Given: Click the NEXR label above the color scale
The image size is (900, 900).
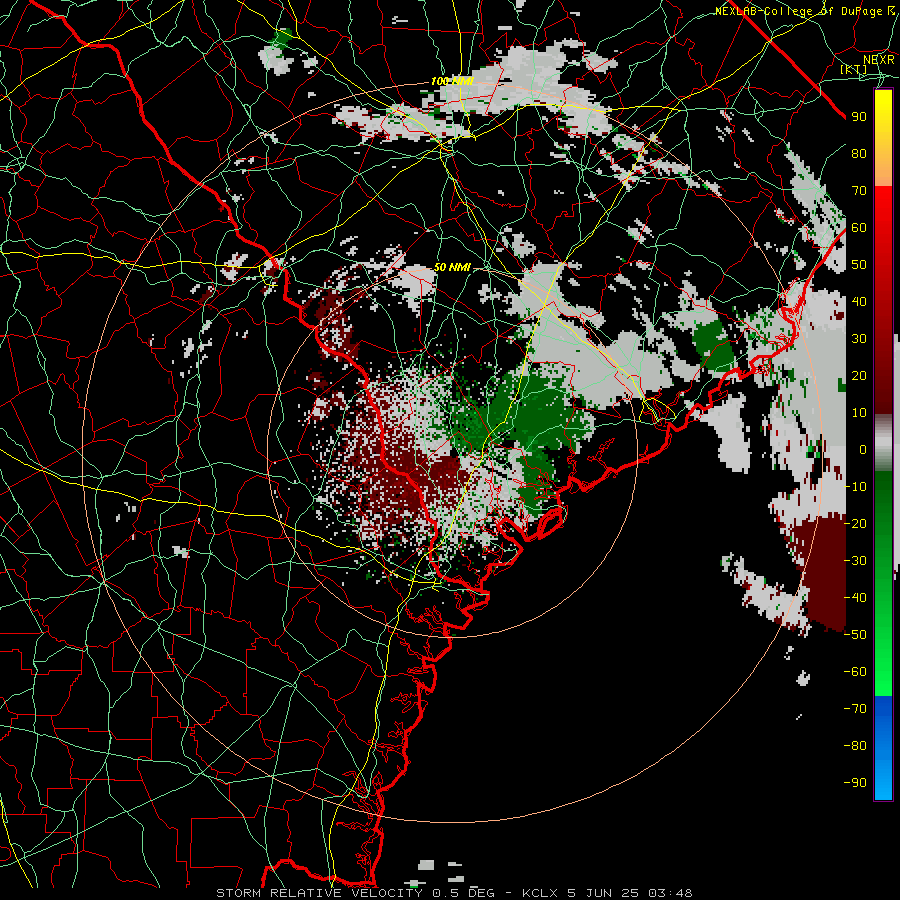Looking at the screenshot, I should coord(878,60).
